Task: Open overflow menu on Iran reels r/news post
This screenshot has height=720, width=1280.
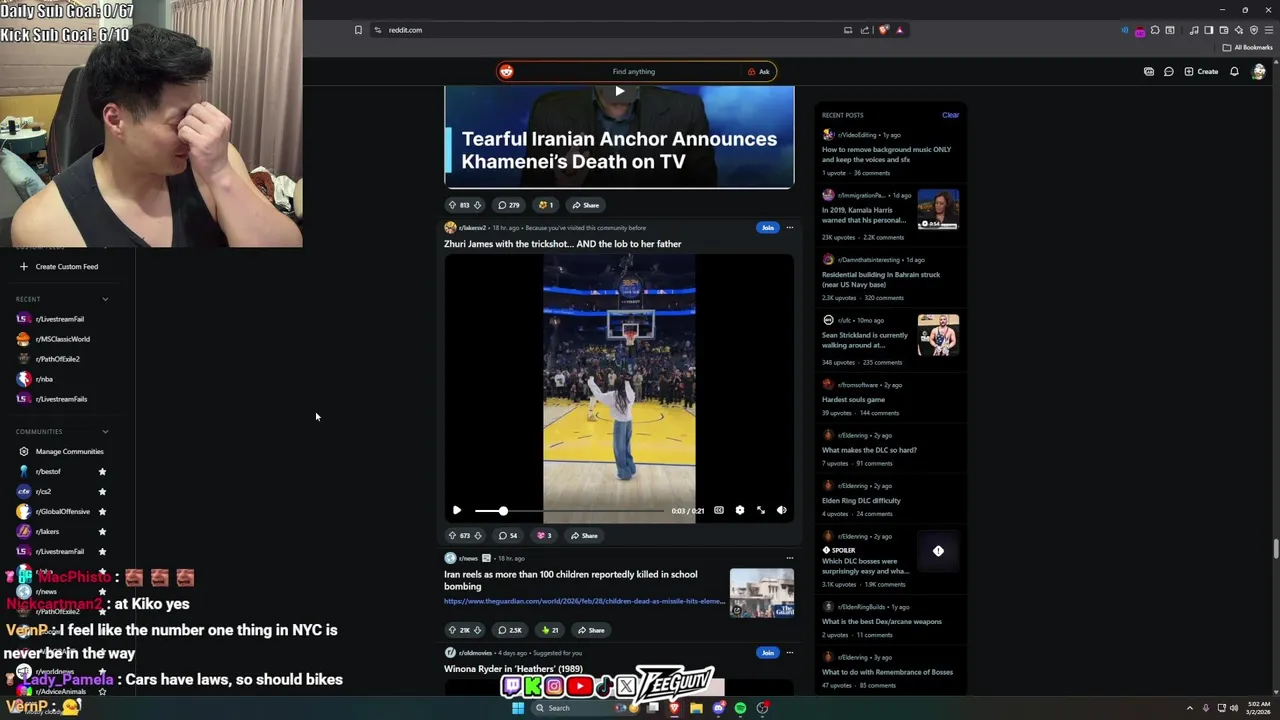Action: pyautogui.click(x=789, y=558)
